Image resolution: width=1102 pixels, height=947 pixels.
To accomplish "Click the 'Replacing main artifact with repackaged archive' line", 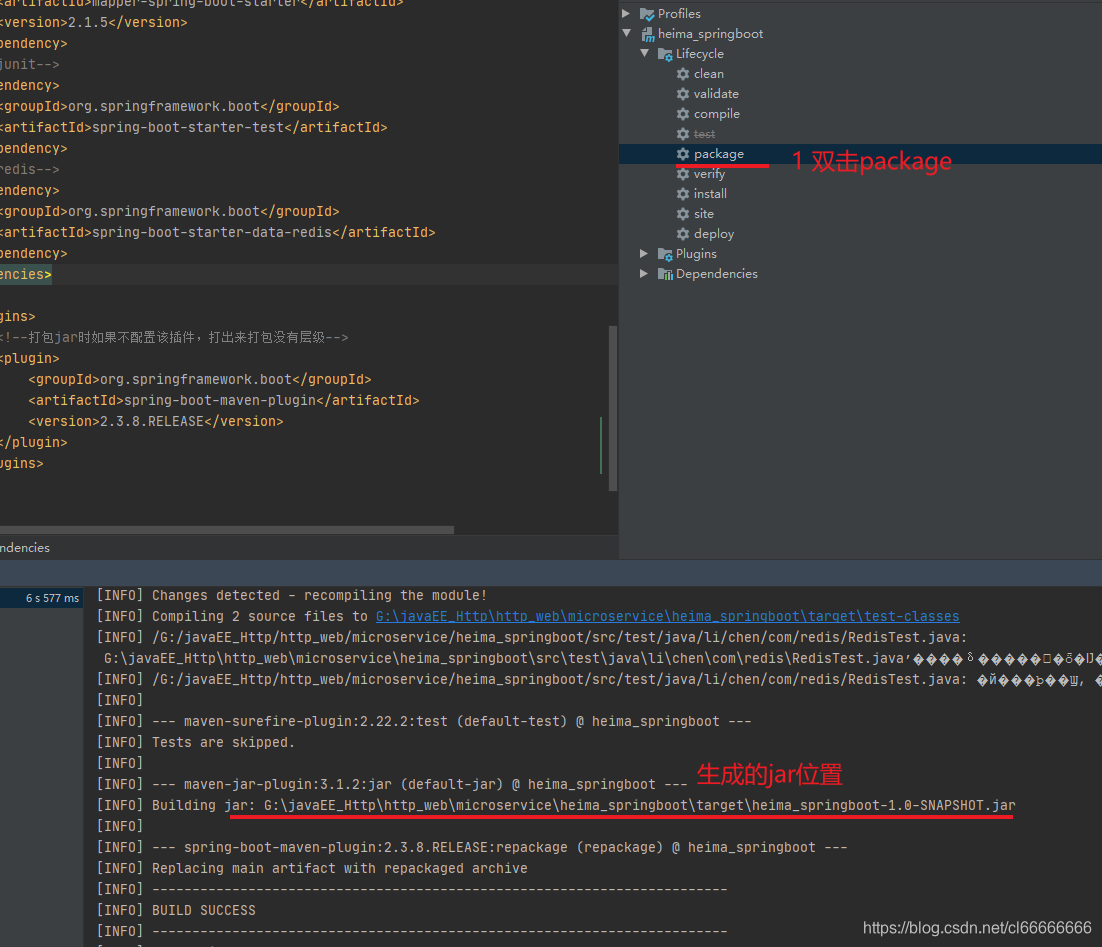I will click(x=312, y=868).
